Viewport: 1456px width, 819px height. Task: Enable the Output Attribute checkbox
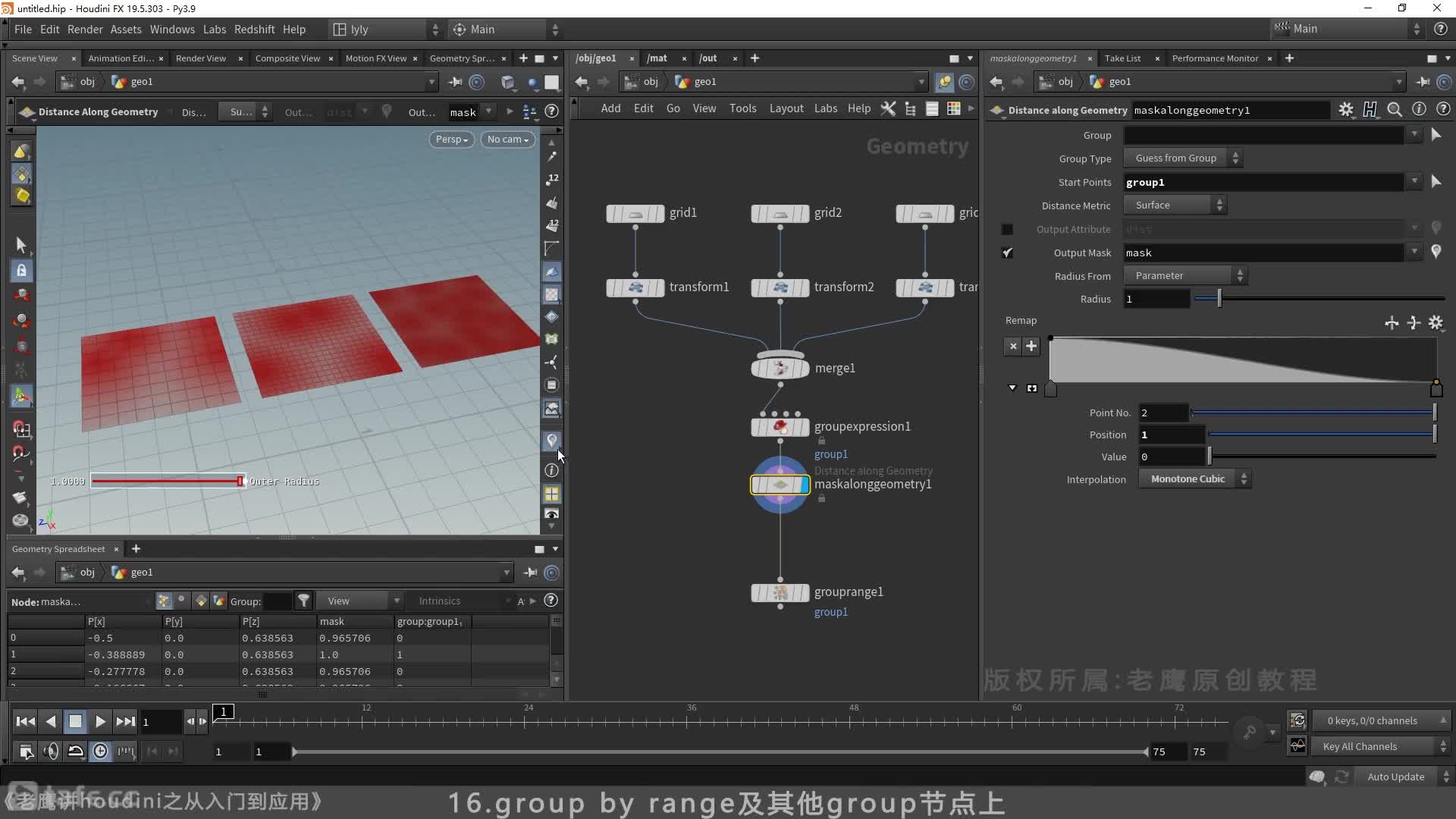click(x=1007, y=229)
